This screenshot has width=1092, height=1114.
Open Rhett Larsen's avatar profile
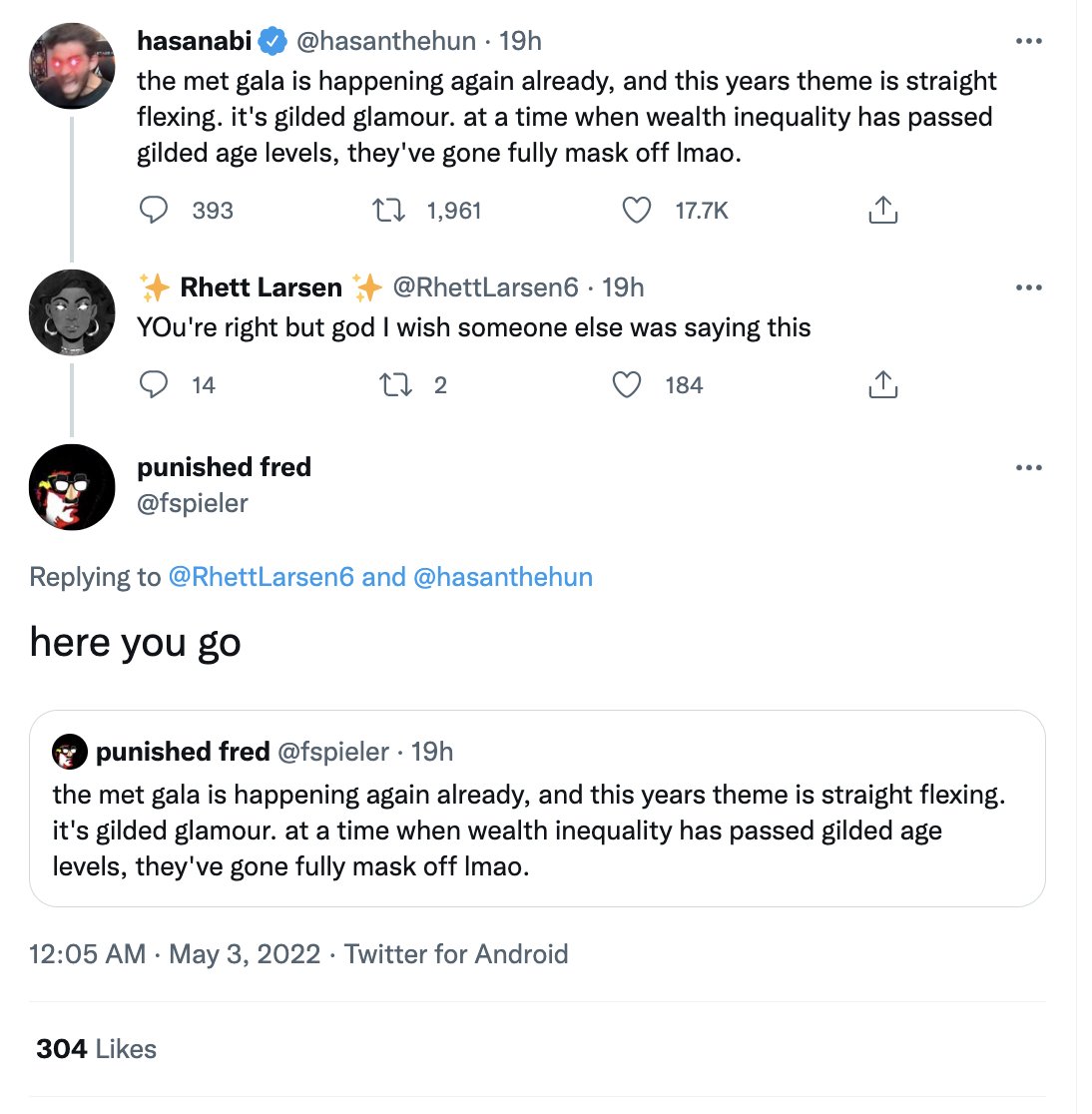pos(72,311)
